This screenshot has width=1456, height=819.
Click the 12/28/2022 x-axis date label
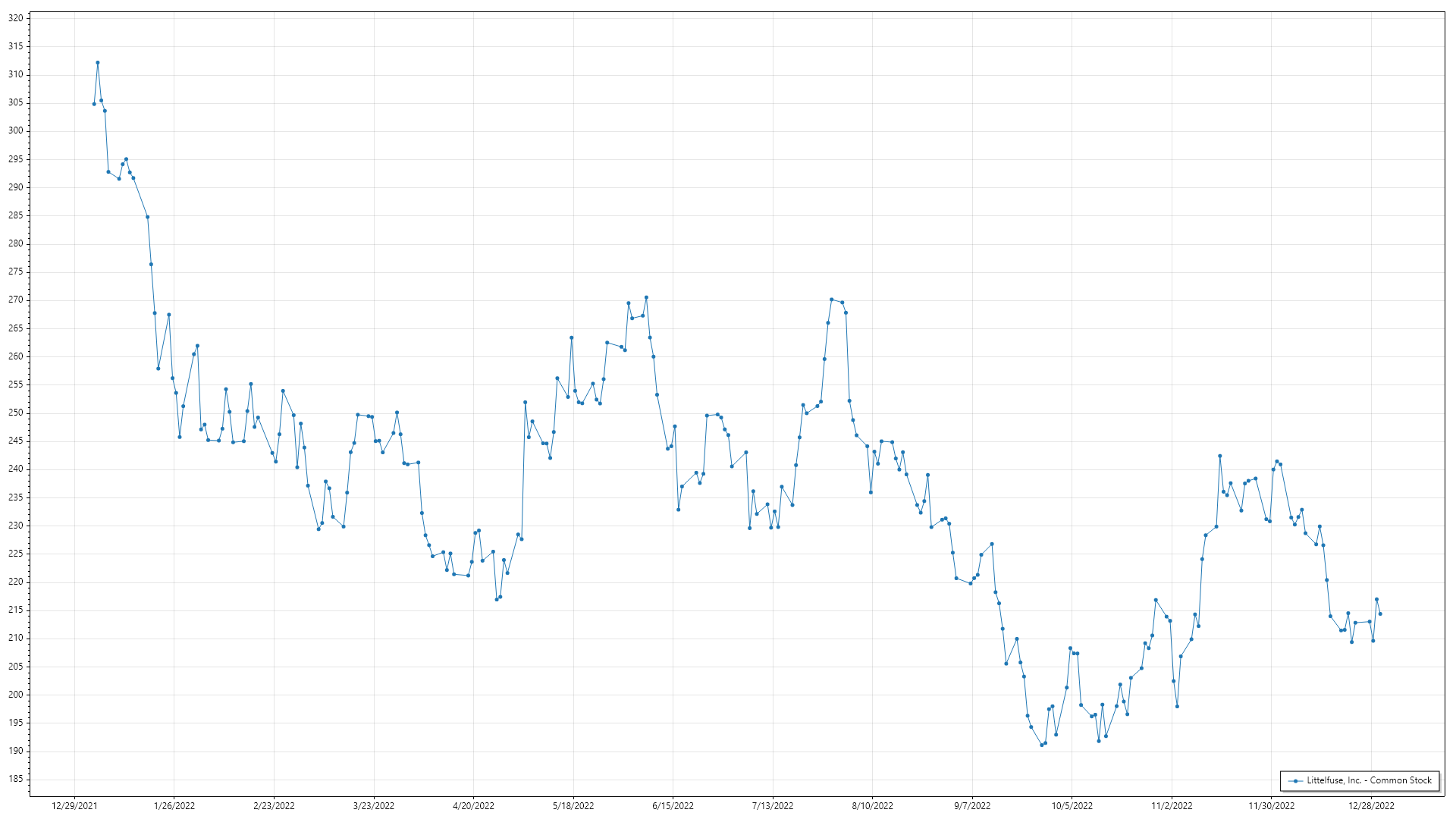click(x=1371, y=805)
